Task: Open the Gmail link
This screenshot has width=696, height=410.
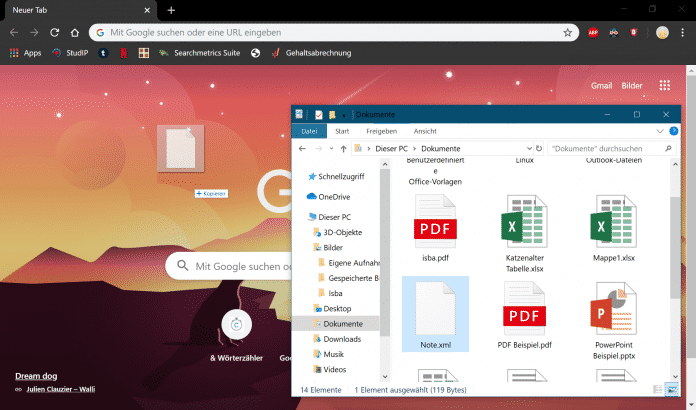Action: click(601, 86)
